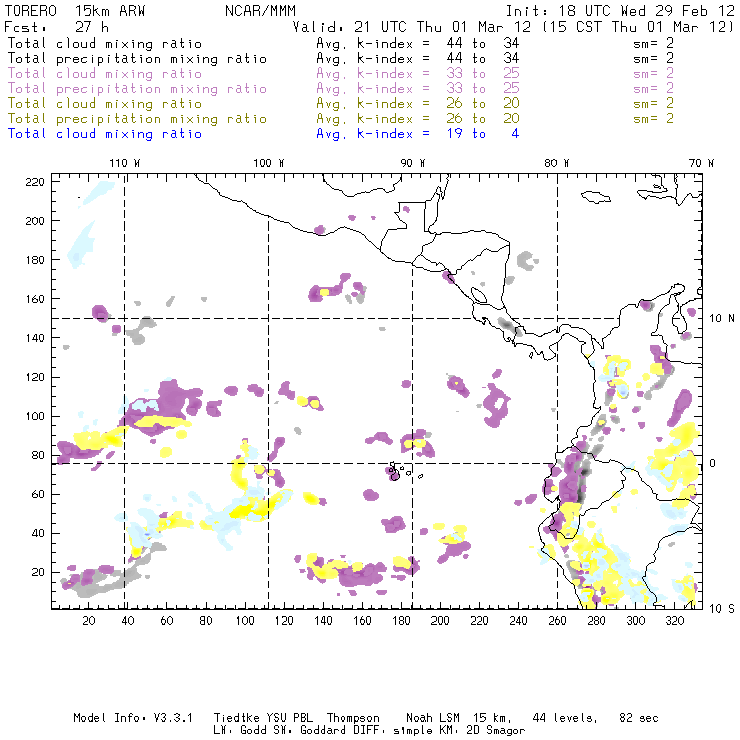
Task: Select the black Total precipitation mixing ratio legend entry
Action: tap(136, 59)
